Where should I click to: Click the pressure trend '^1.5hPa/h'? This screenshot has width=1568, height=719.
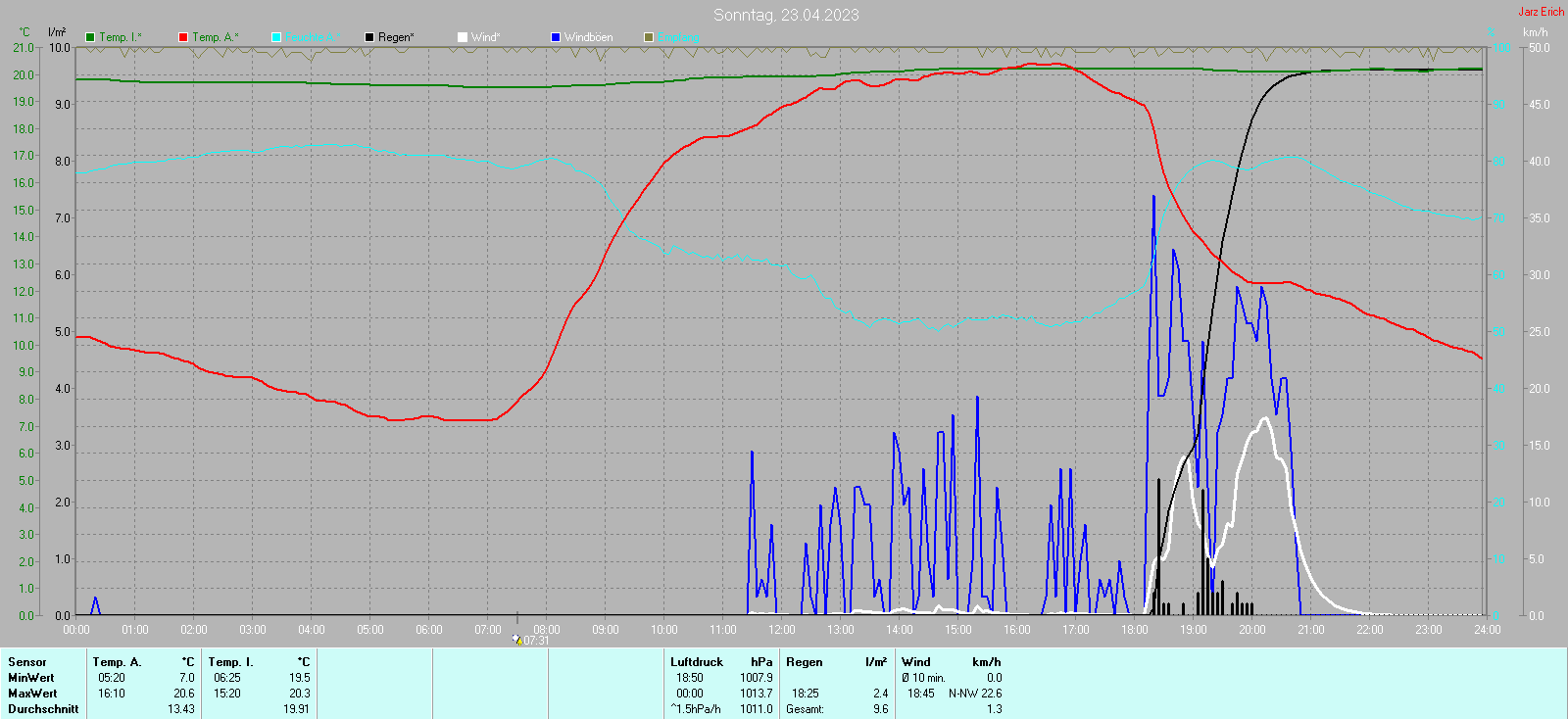(x=696, y=709)
